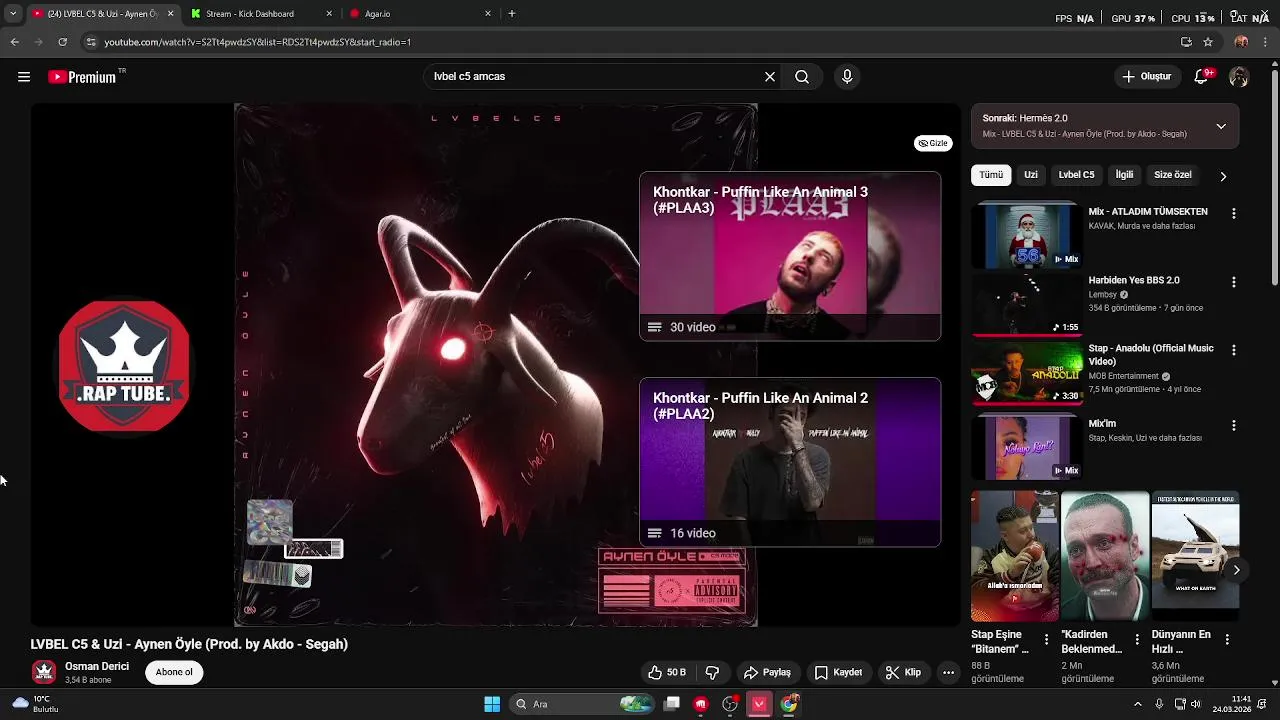Bookmark this page with star icon
Image resolution: width=1280 pixels, height=720 pixels.
click(x=1208, y=42)
